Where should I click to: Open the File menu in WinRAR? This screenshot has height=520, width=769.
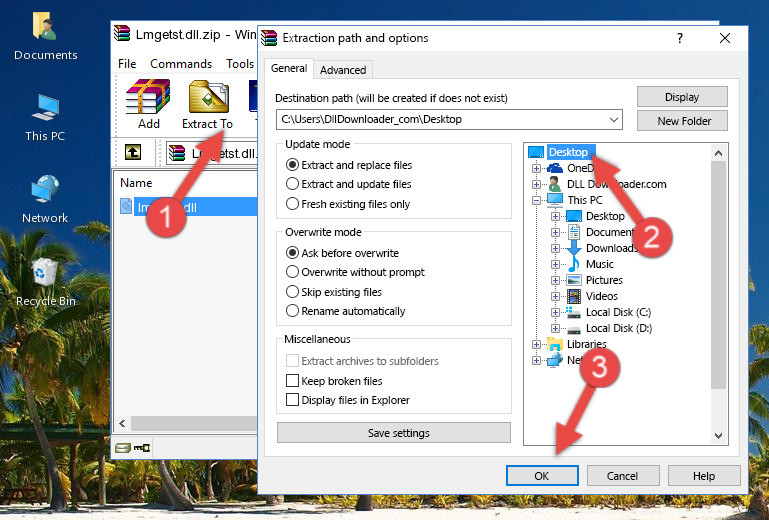pos(127,64)
